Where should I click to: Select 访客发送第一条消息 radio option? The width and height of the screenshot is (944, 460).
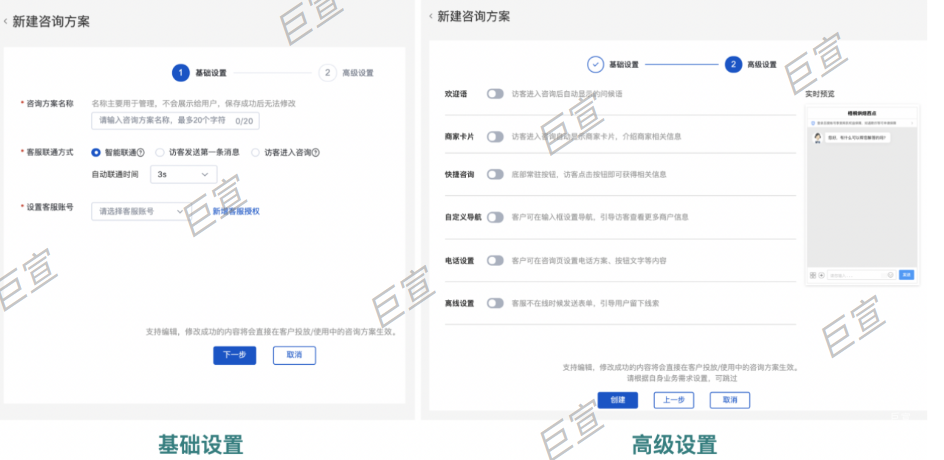[160, 153]
